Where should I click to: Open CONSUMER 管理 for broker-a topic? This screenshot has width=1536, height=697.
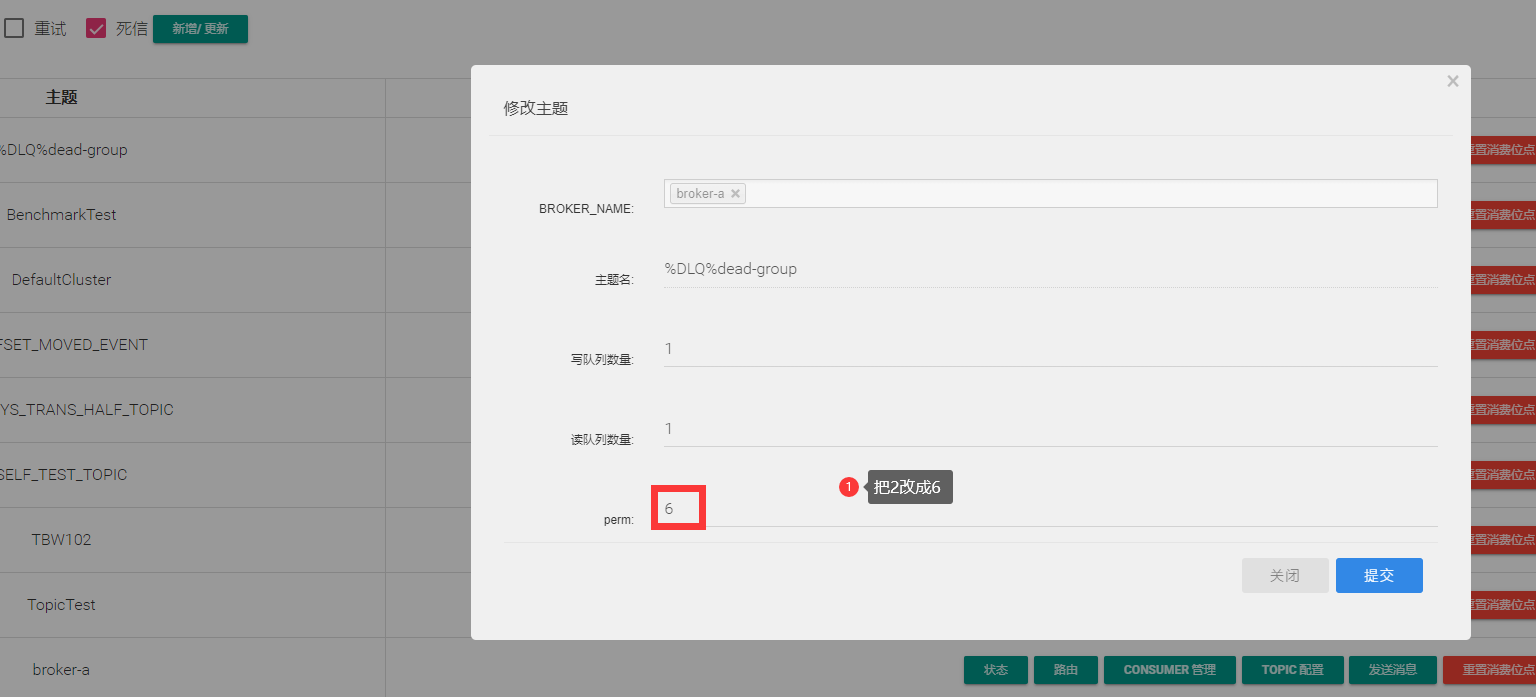tap(1169, 670)
